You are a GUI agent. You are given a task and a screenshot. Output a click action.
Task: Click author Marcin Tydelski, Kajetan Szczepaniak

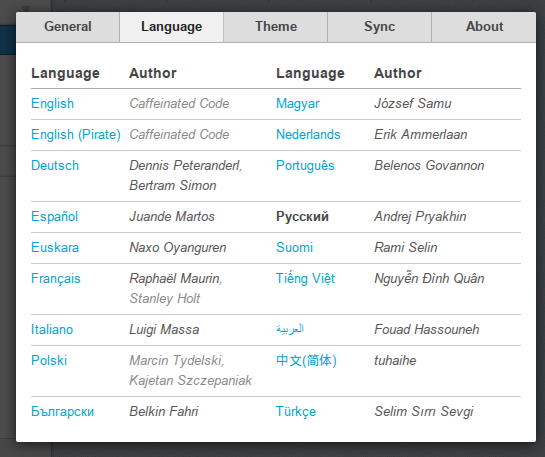(190, 370)
